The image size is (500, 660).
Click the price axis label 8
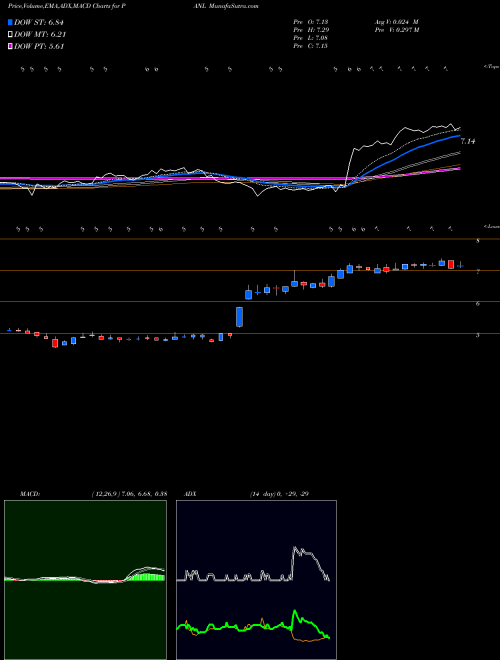pos(478,241)
